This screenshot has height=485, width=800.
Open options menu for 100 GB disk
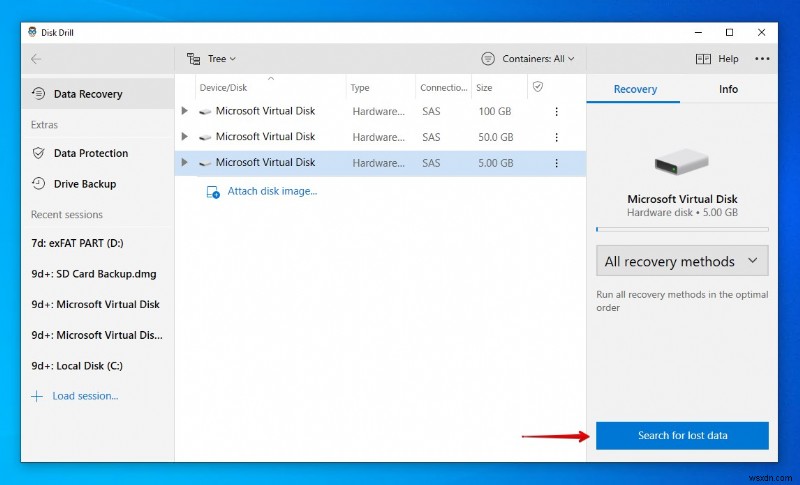(557, 111)
